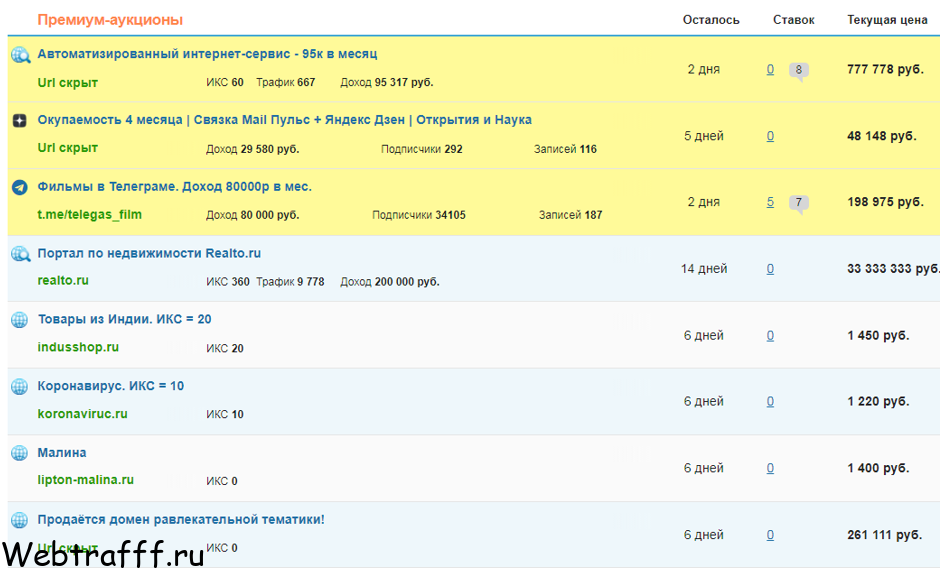The width and height of the screenshot is (945, 569).
Task: Click the price 1 450 руб.
Action: coord(878,336)
